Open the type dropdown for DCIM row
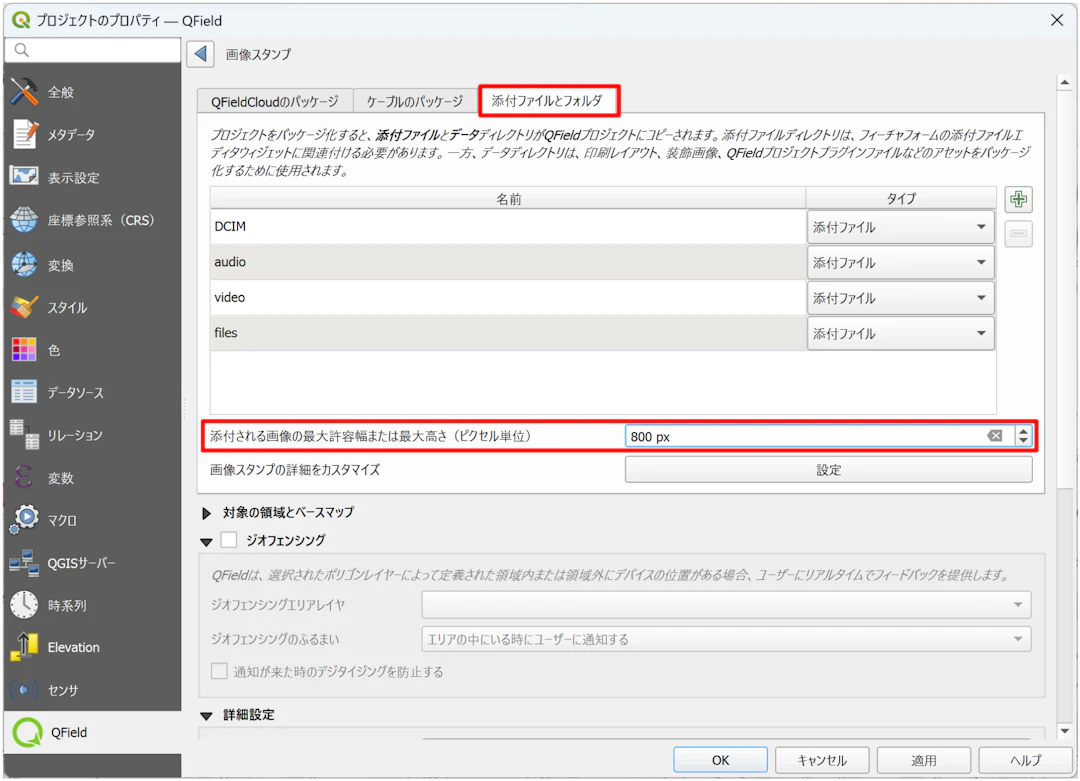 tap(900, 227)
